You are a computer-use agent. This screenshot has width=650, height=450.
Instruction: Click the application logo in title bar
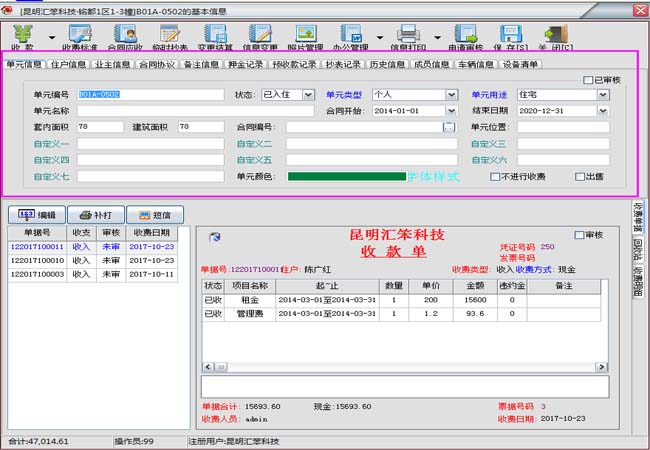coord(7,10)
